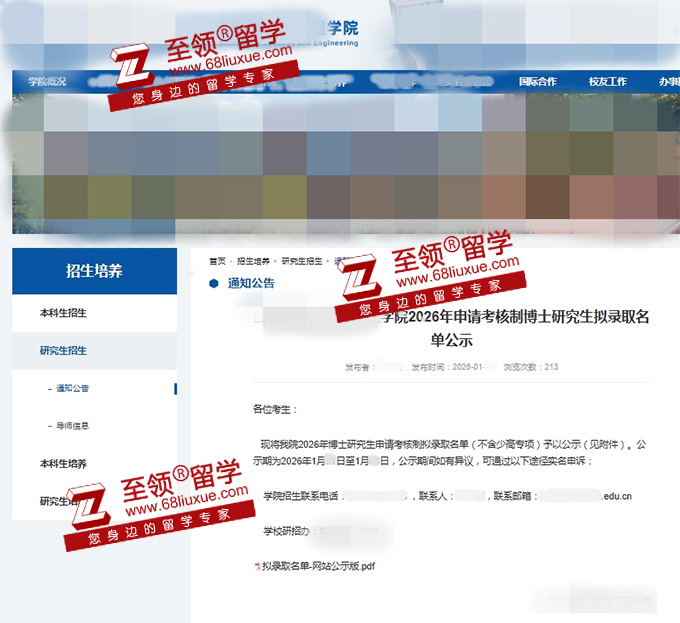
Task: Collapse the 研究生招生 sidebar section
Action: [63, 350]
